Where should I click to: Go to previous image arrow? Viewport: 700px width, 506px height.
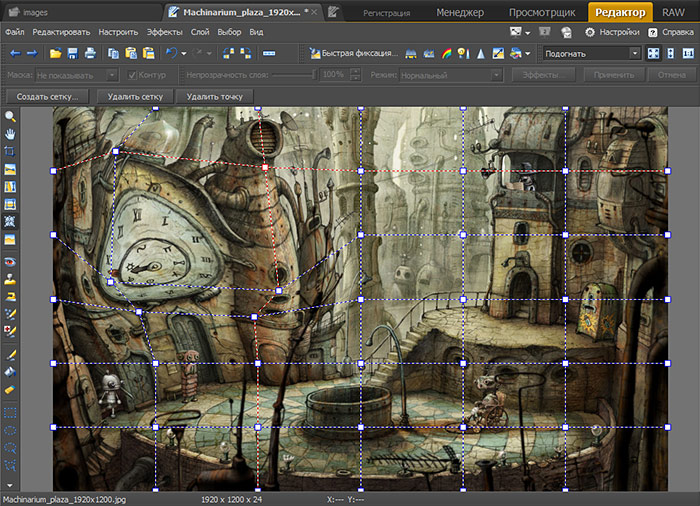(x=15, y=54)
